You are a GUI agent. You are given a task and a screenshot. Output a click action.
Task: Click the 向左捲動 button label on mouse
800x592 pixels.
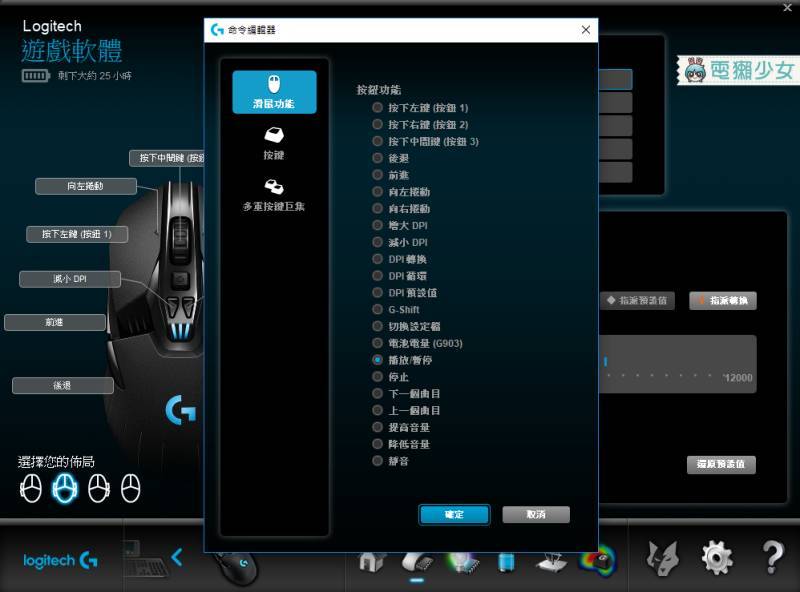(86, 186)
